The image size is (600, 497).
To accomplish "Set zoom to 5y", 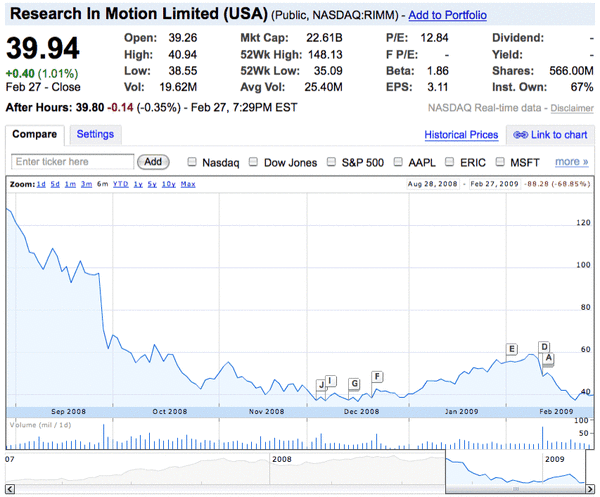I will 152,184.
